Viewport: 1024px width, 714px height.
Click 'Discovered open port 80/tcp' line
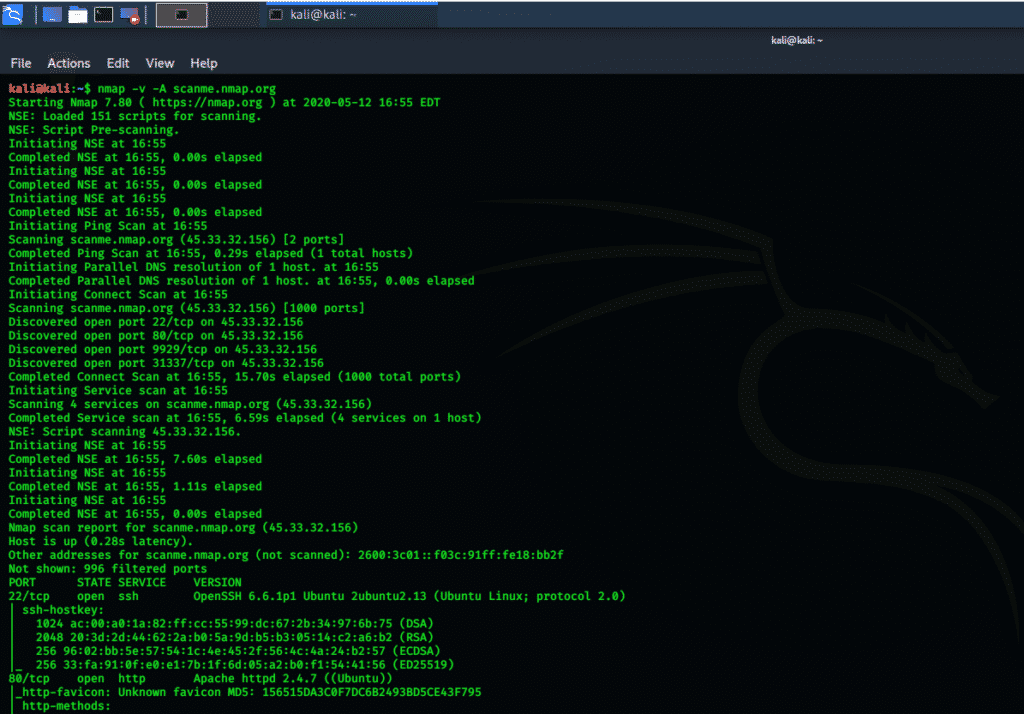[155, 336]
